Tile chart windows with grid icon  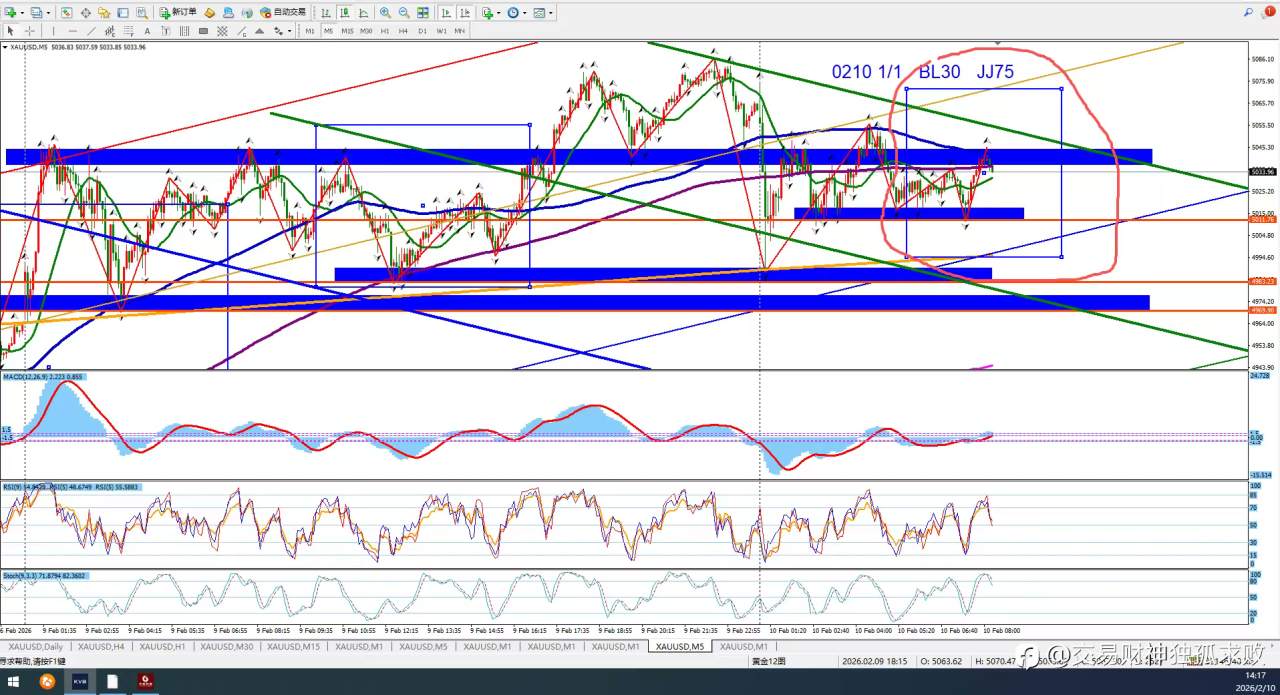click(x=423, y=13)
